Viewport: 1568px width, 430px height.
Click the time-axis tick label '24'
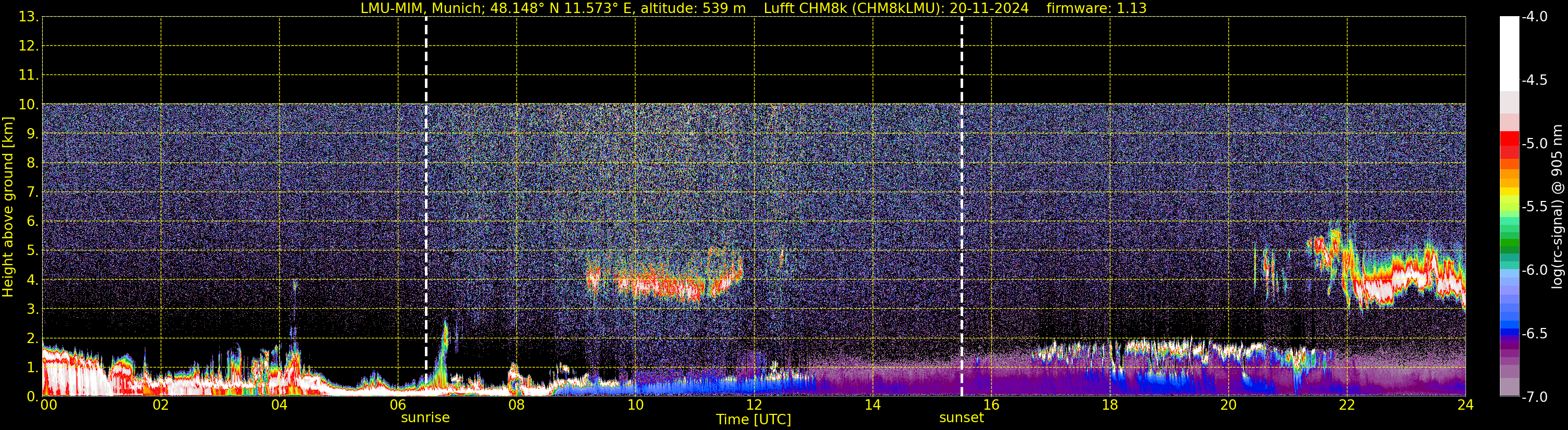[1466, 405]
